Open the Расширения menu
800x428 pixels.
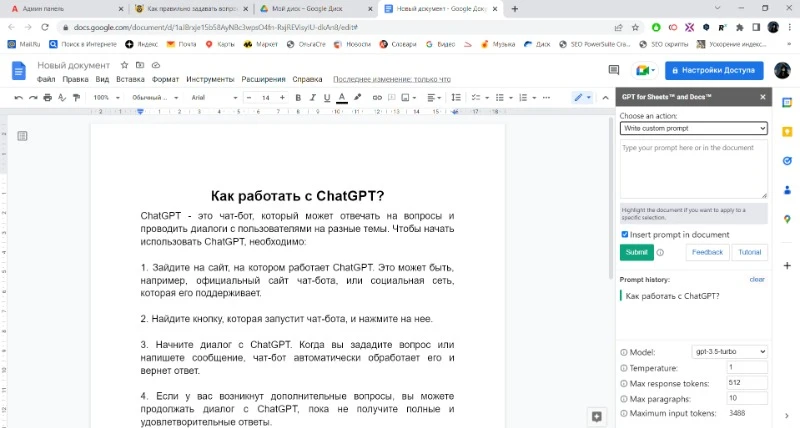point(263,79)
